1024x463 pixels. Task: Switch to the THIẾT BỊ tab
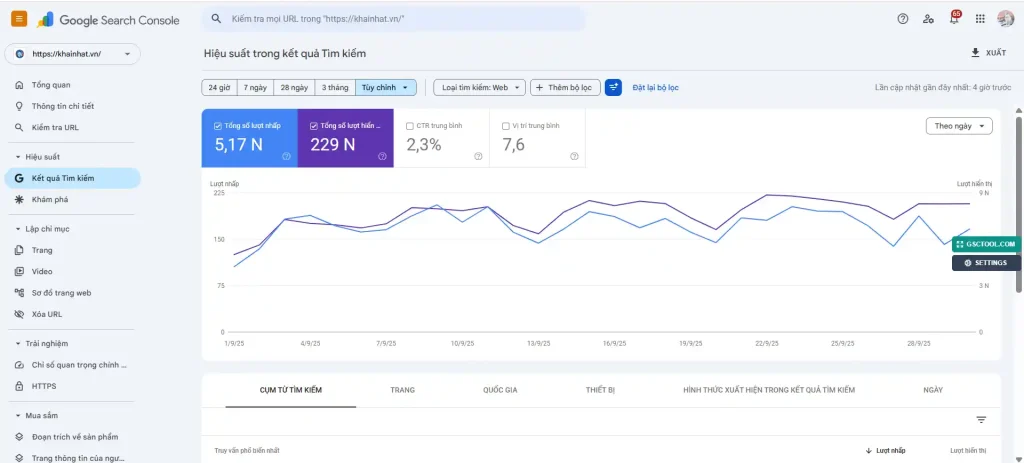(x=600, y=390)
